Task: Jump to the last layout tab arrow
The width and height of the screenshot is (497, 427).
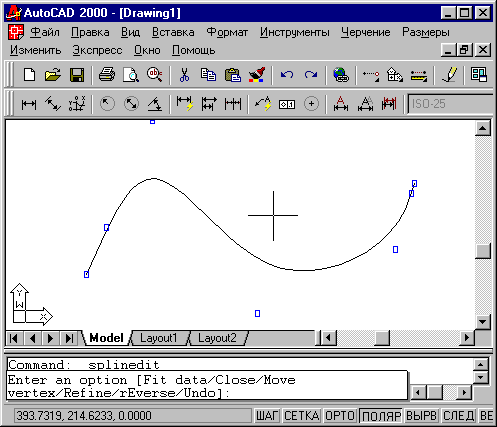Action: [69, 338]
